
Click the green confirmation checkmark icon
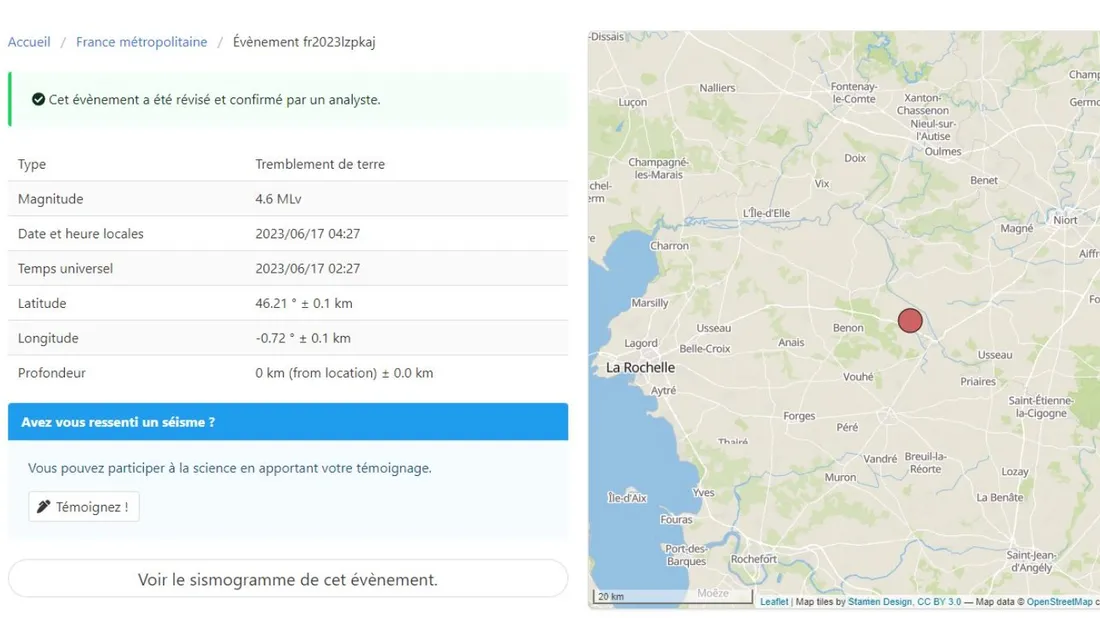coord(38,99)
